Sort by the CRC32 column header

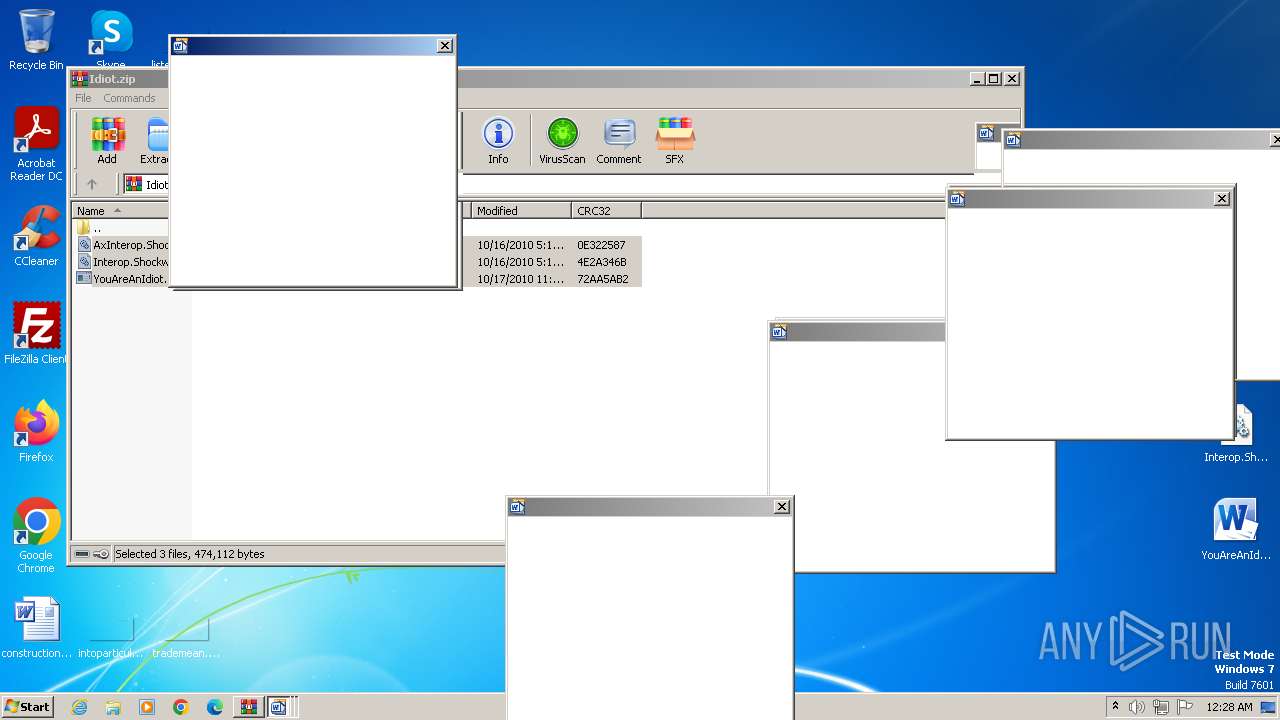(606, 211)
